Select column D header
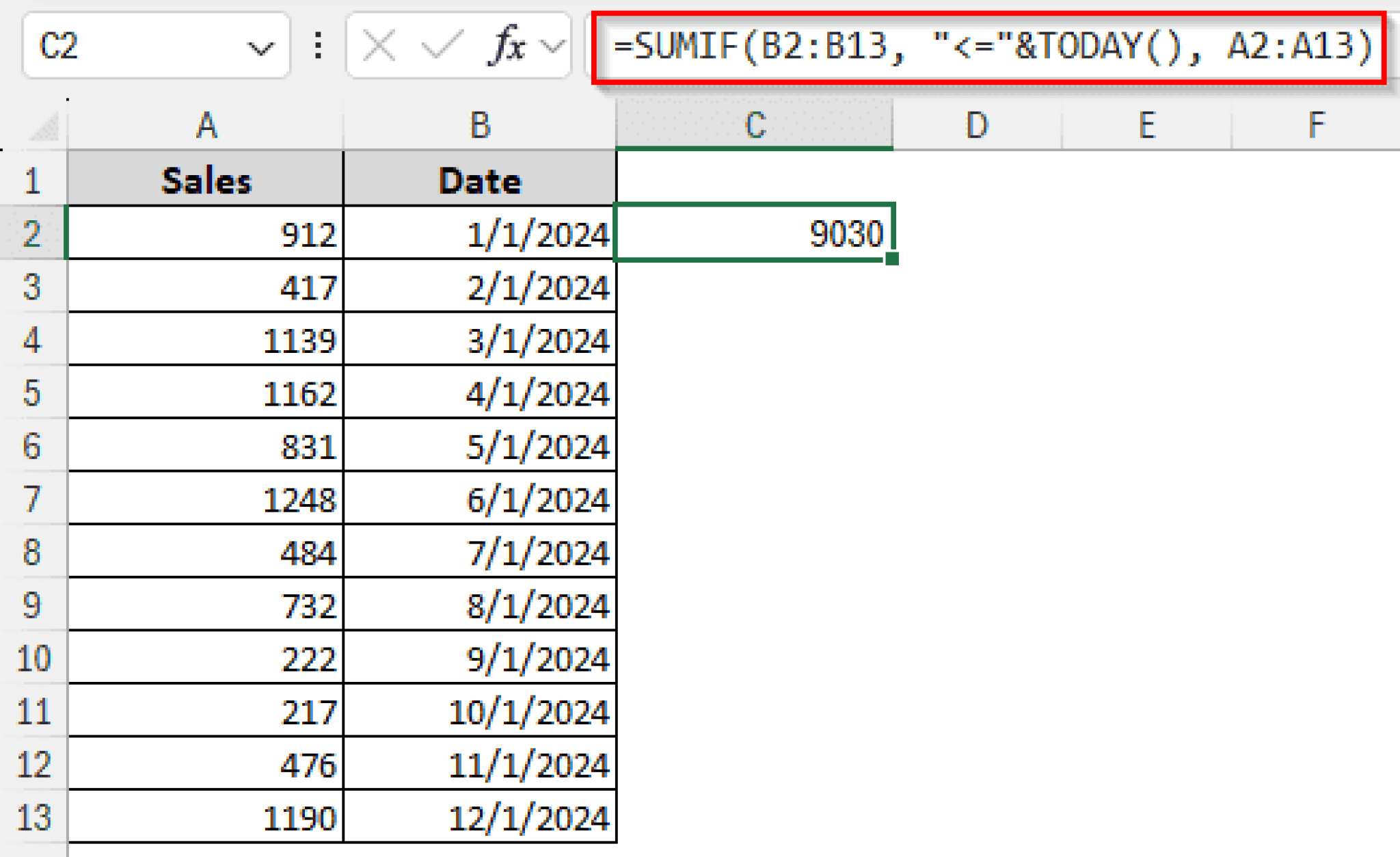 tap(977, 126)
